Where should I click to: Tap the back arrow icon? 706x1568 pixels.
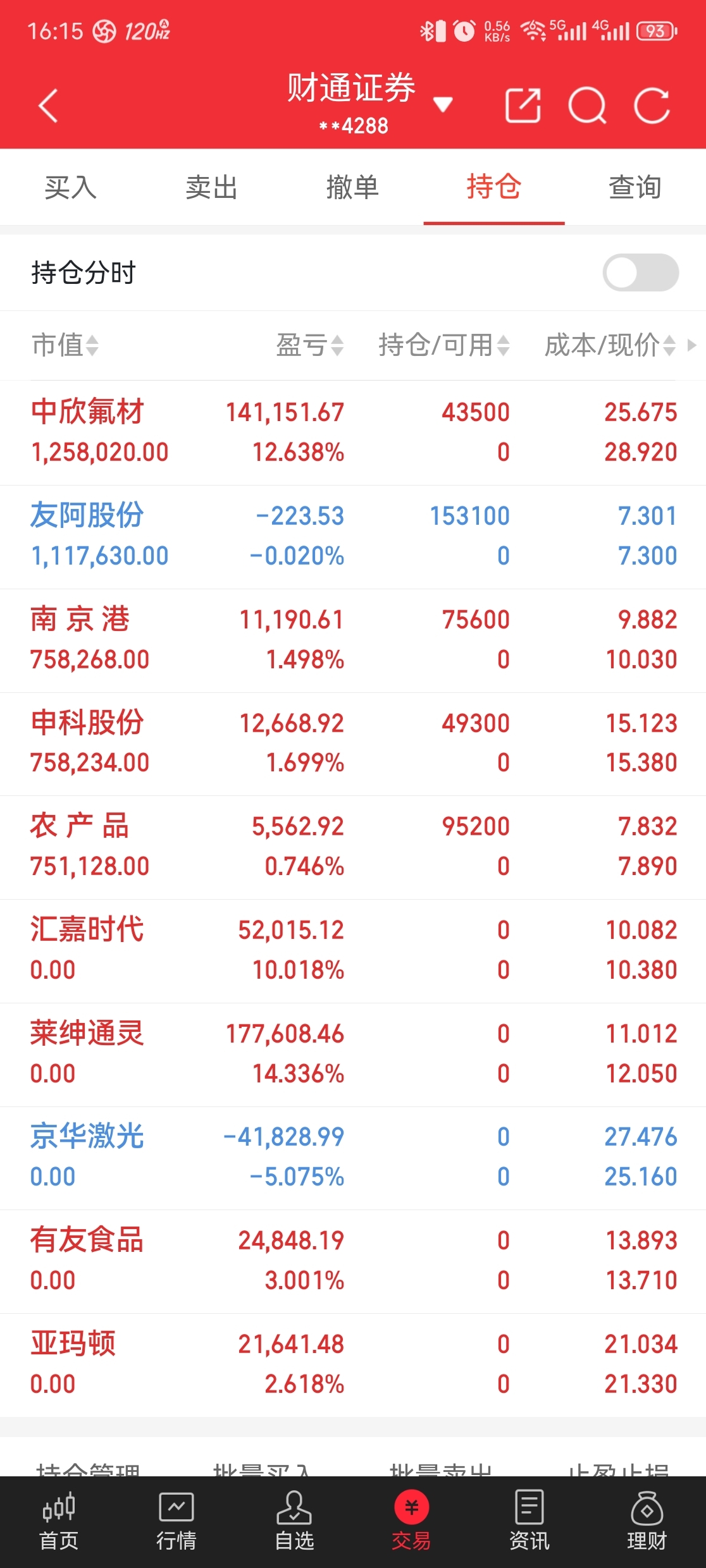pos(48,105)
